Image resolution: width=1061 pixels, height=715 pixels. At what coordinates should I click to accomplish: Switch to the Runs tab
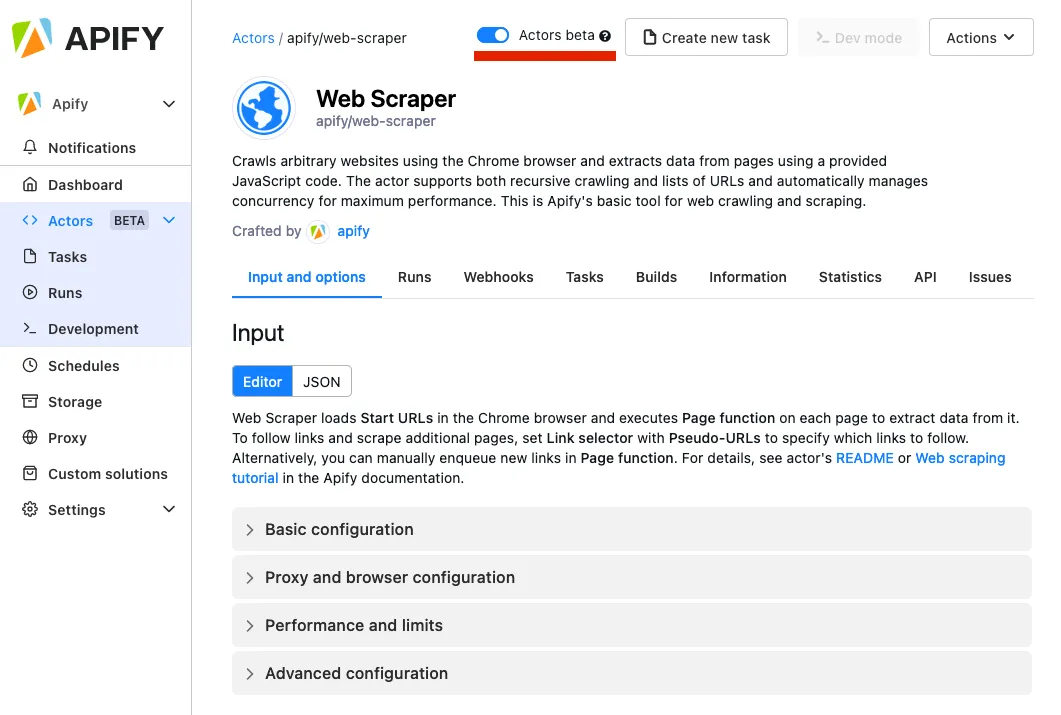[x=414, y=277]
